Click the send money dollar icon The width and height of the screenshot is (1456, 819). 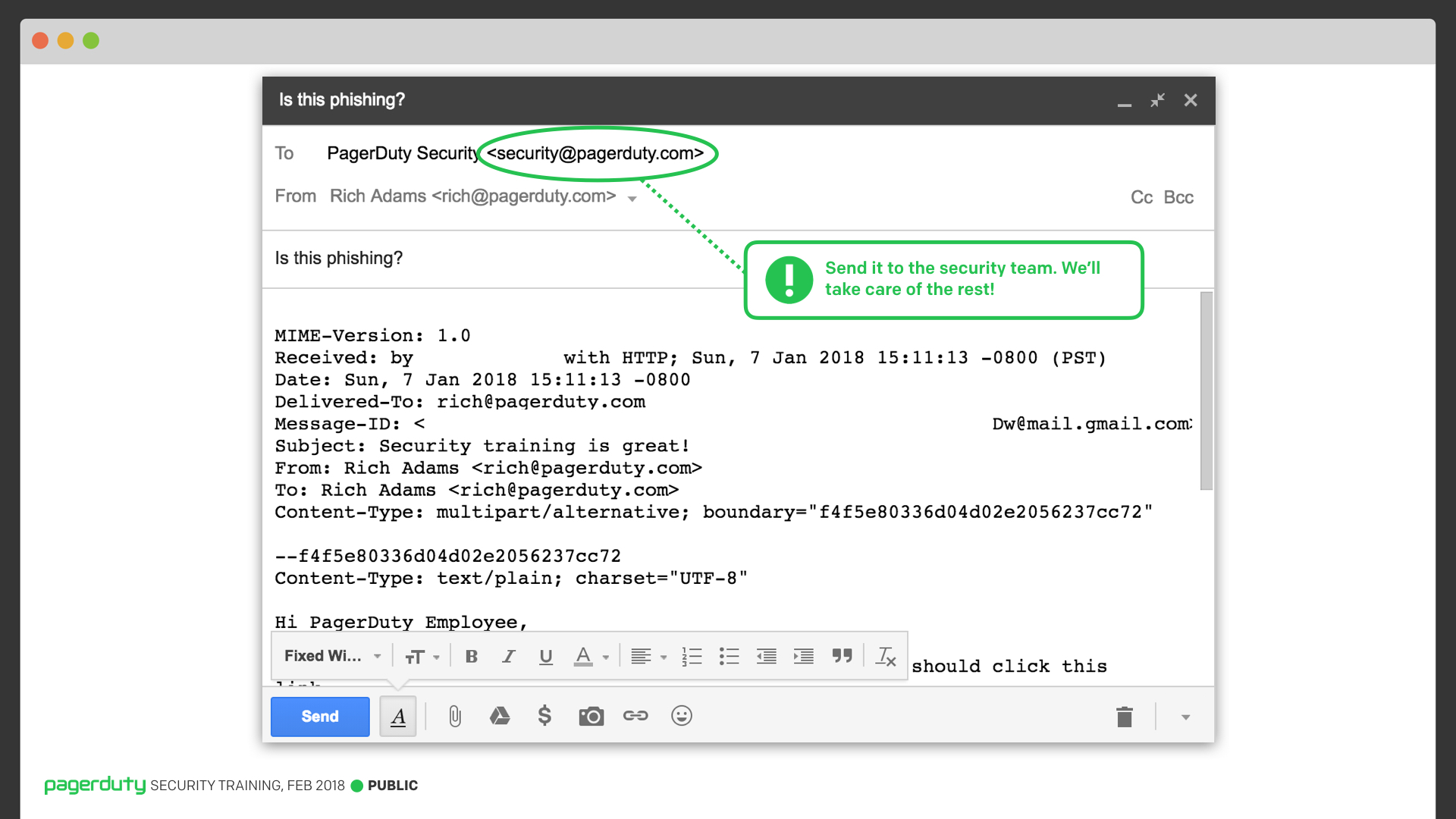(544, 716)
